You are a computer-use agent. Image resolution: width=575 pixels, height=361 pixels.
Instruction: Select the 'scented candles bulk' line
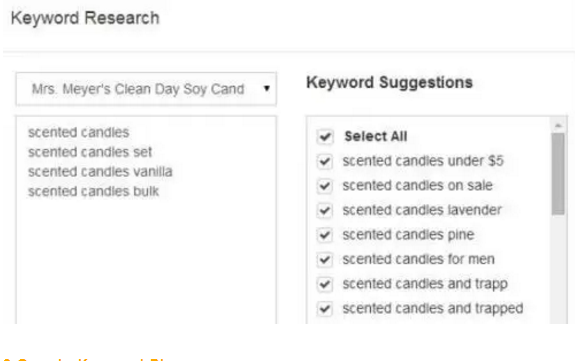94,191
